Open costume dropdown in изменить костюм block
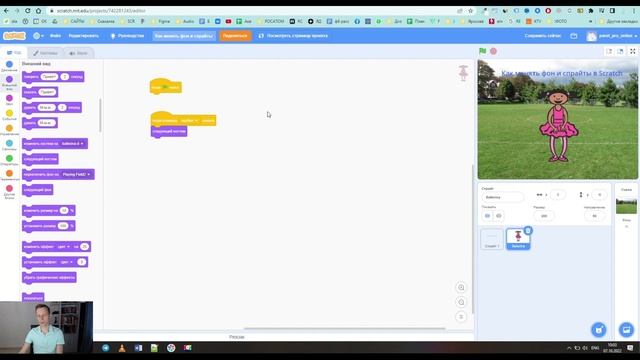This screenshot has height=360, width=640. click(x=73, y=144)
